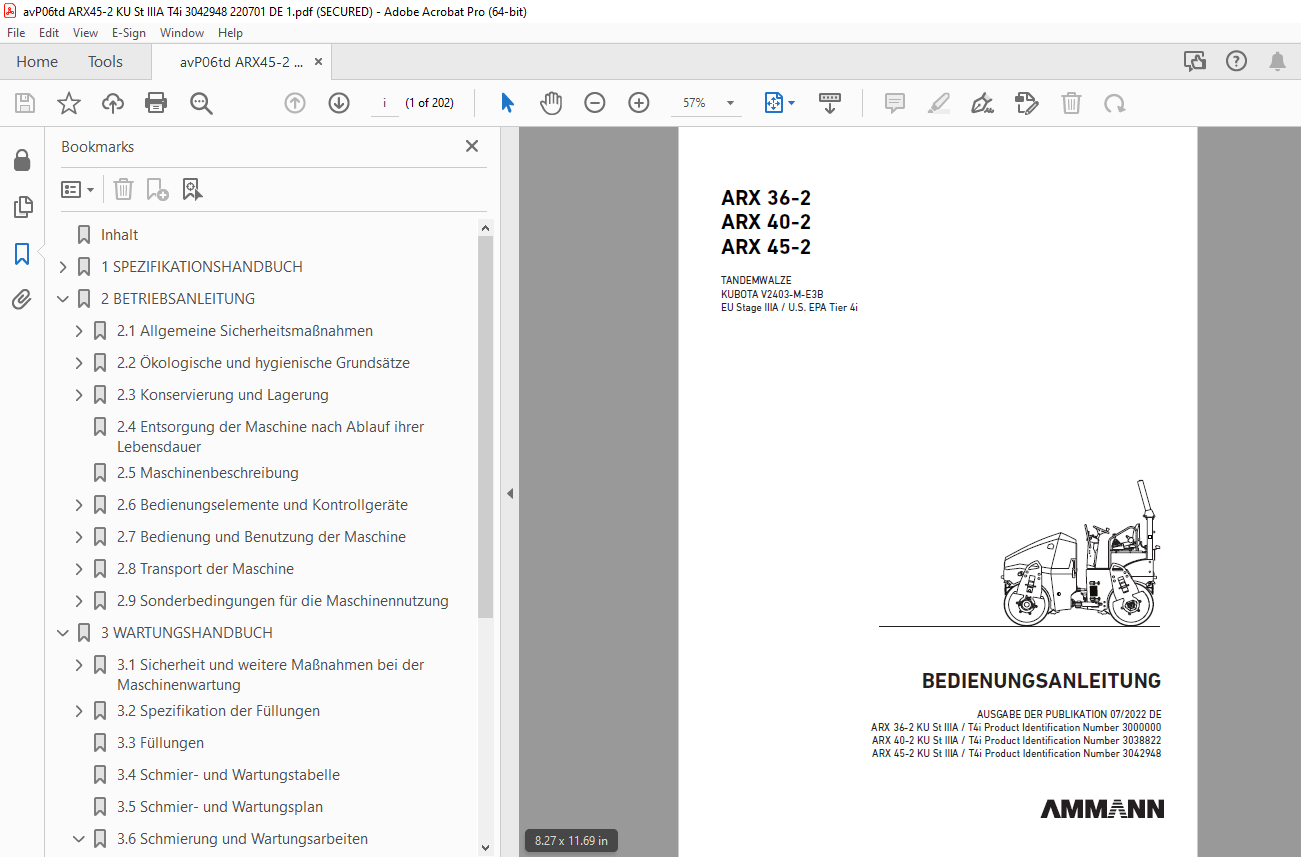Viewport: 1301px width, 857px height.
Task: Open the Page Thumbnails panel
Action: point(22,207)
